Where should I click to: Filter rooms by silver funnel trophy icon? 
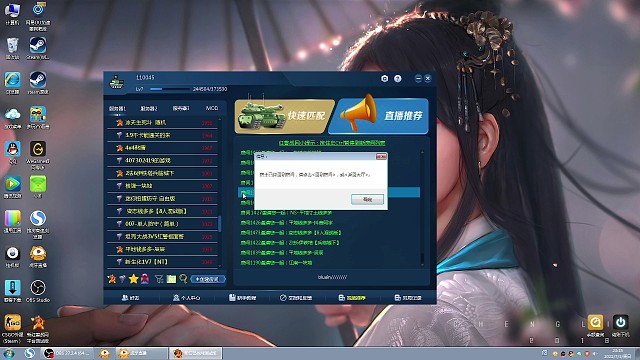(x=122, y=279)
